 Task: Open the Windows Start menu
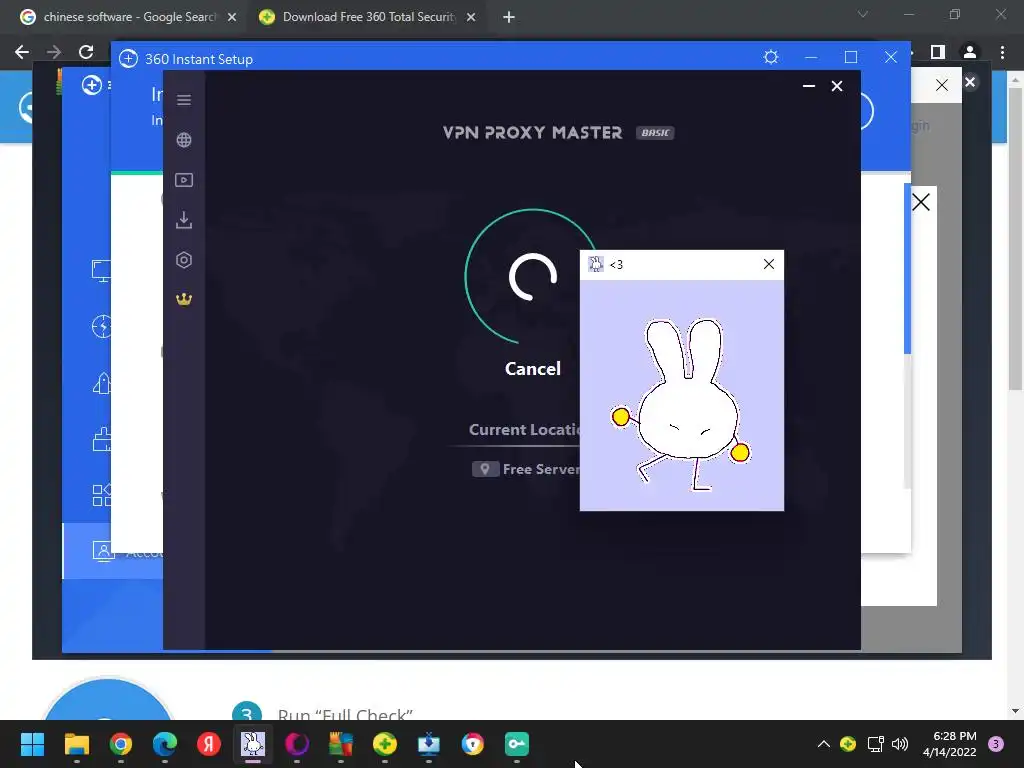pos(32,744)
